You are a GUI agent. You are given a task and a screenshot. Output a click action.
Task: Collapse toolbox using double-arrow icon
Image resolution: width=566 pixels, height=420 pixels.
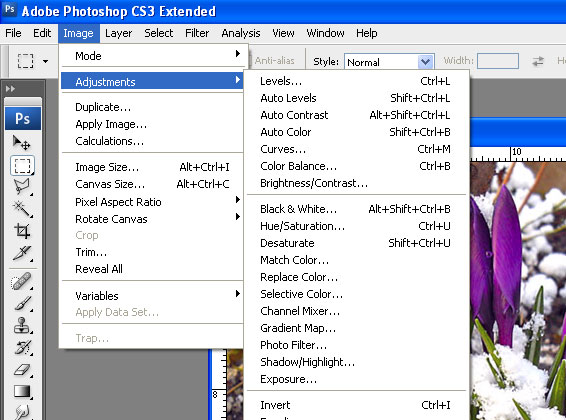pyautogui.click(x=10, y=88)
